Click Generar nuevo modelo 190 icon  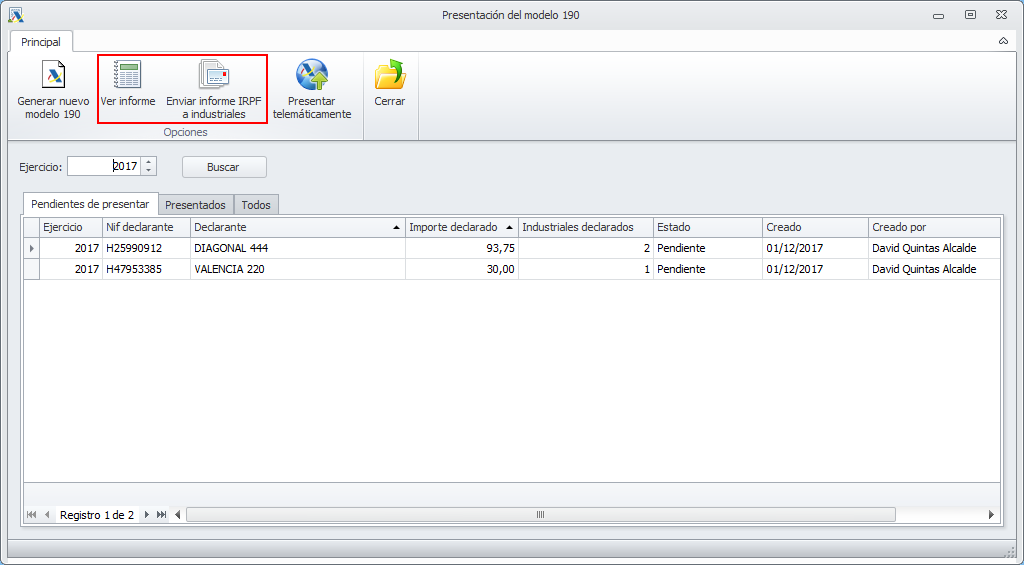point(54,74)
